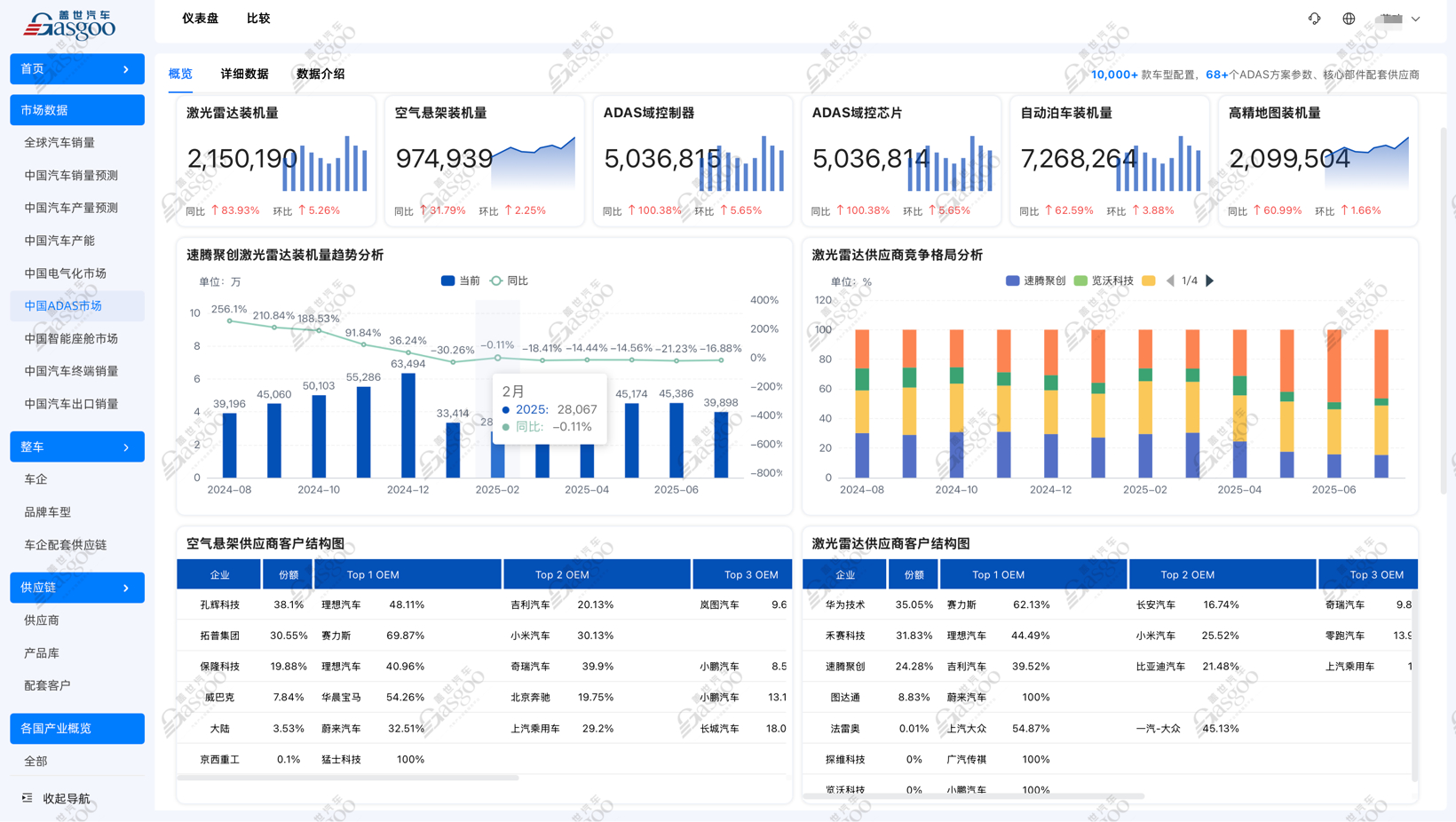This screenshot has height=822, width=1456.
Task: Open 中国汽车出口销量 in sidebar
Action: pyautogui.click(x=71, y=404)
